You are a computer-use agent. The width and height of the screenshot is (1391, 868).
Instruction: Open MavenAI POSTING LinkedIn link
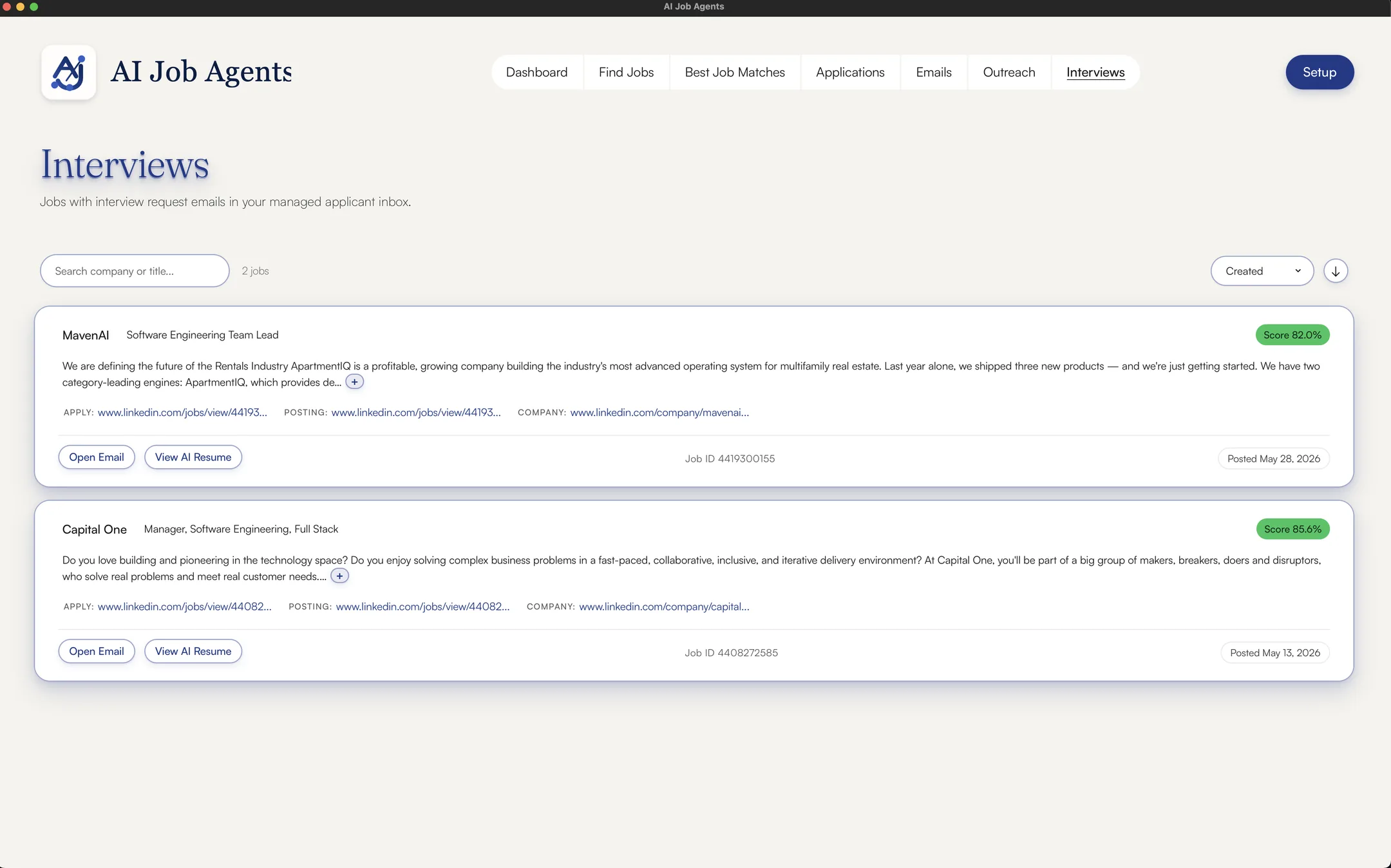pos(416,413)
